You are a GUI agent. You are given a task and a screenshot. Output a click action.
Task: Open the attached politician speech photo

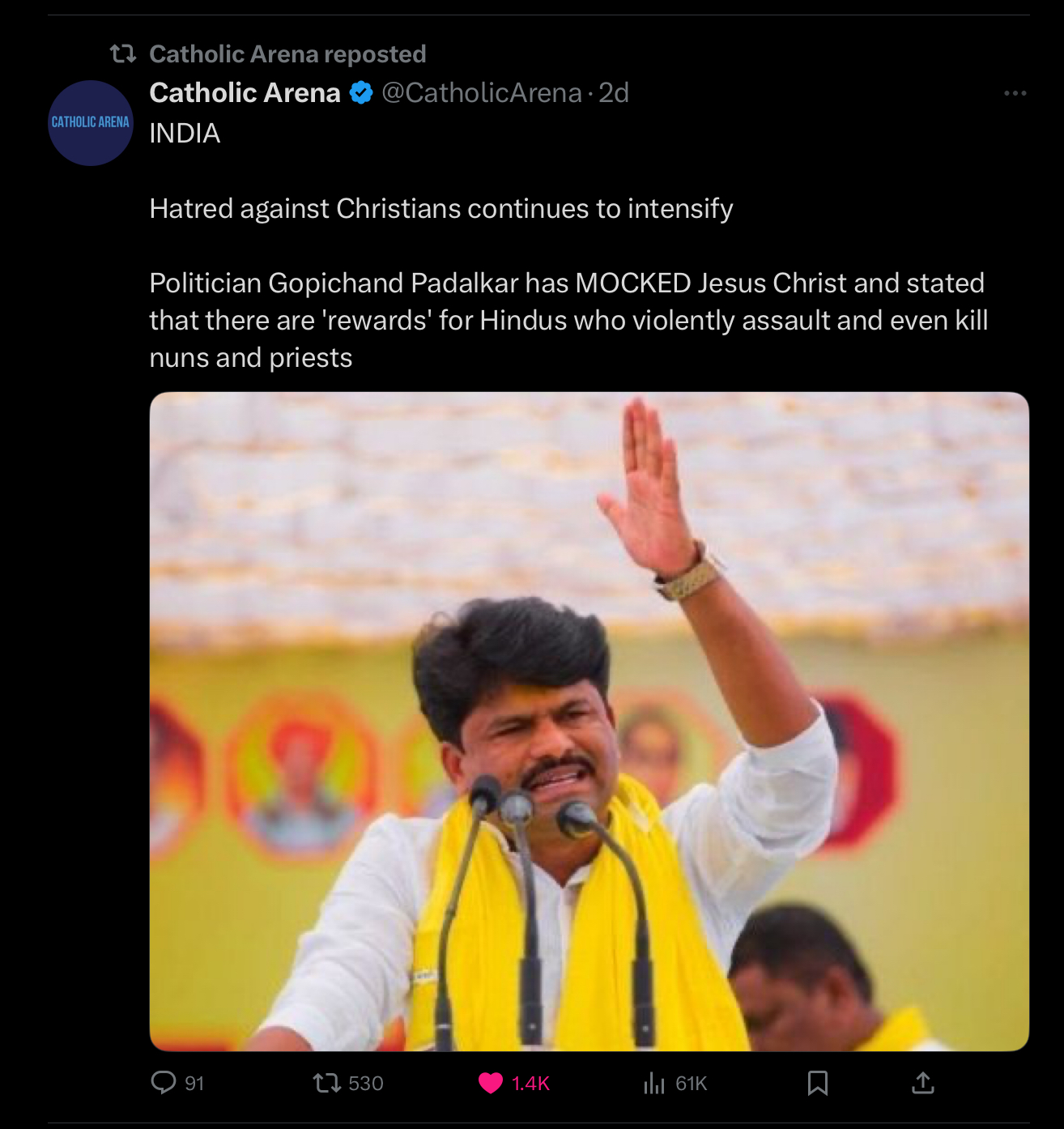pyautogui.click(x=589, y=722)
